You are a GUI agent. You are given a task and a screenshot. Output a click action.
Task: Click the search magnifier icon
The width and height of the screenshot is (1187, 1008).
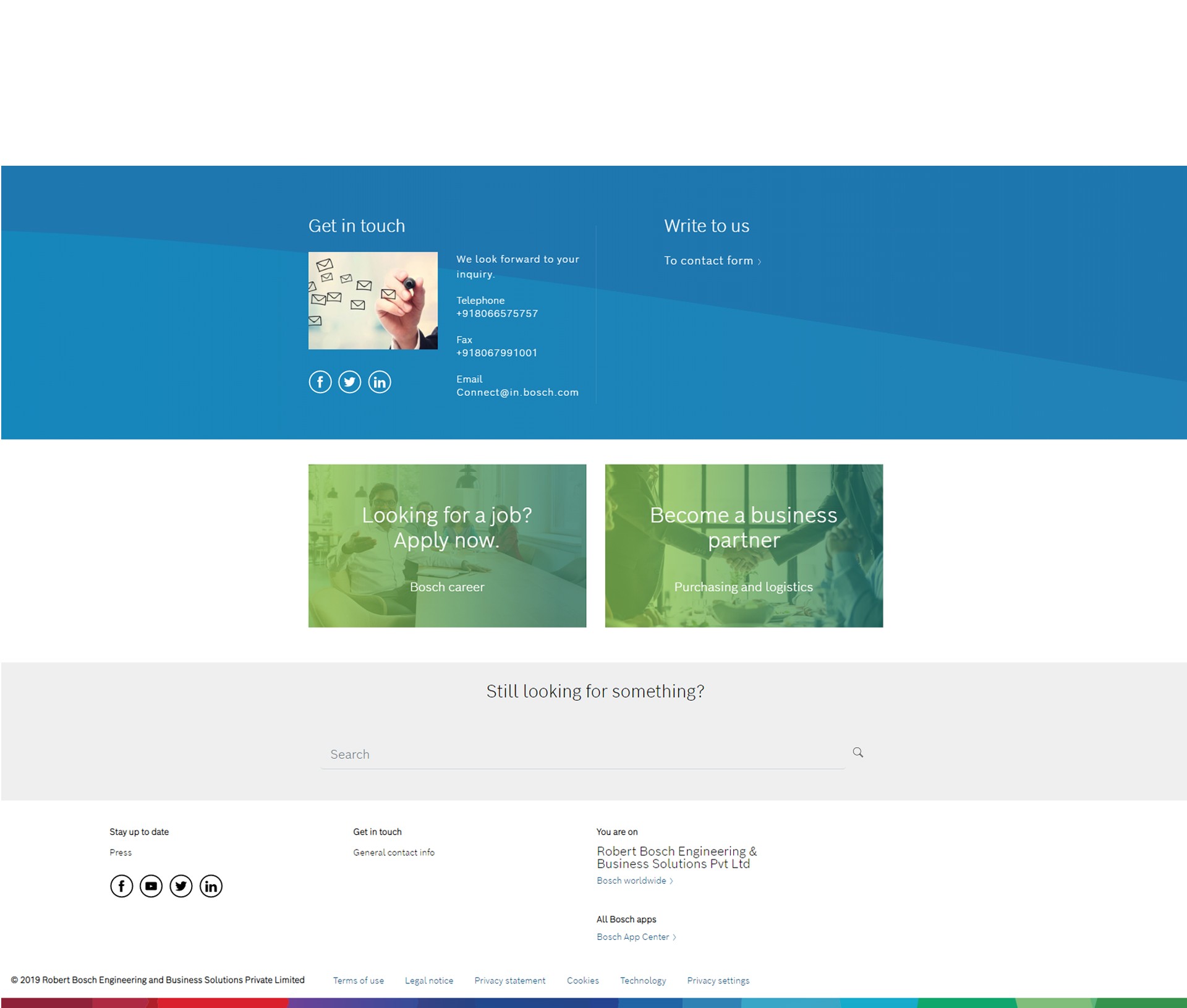click(857, 753)
